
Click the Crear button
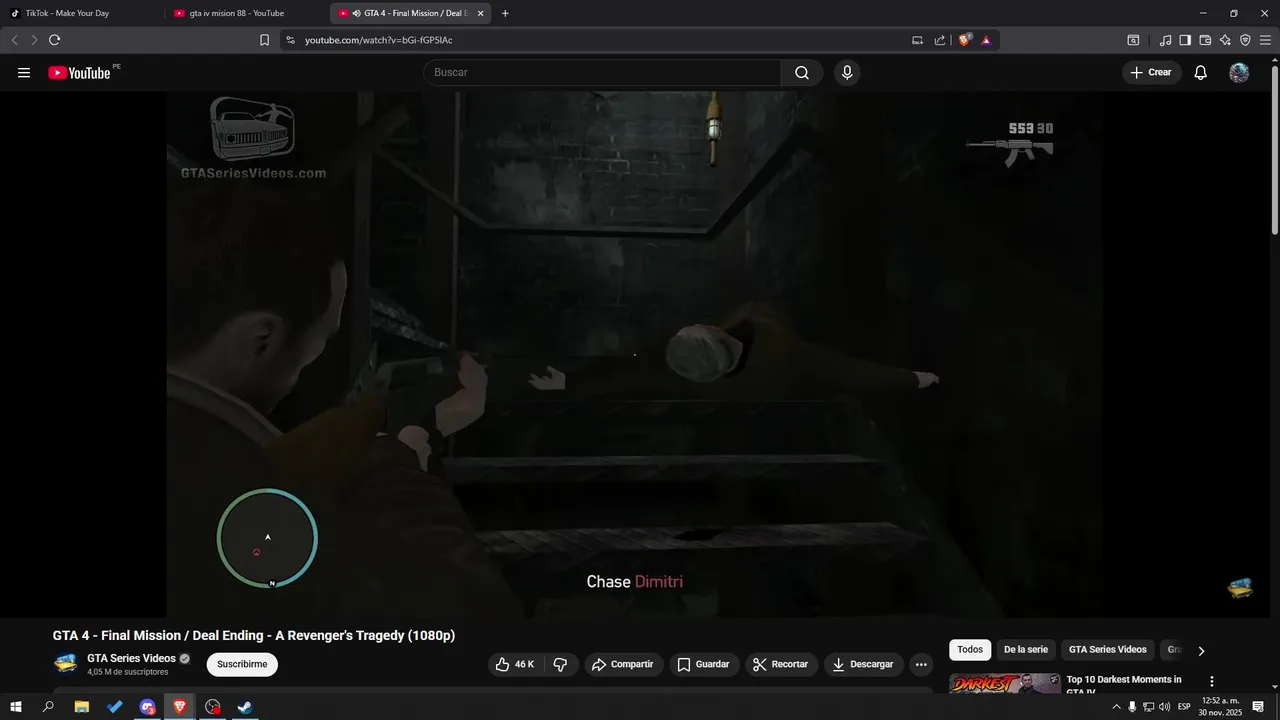point(1151,73)
